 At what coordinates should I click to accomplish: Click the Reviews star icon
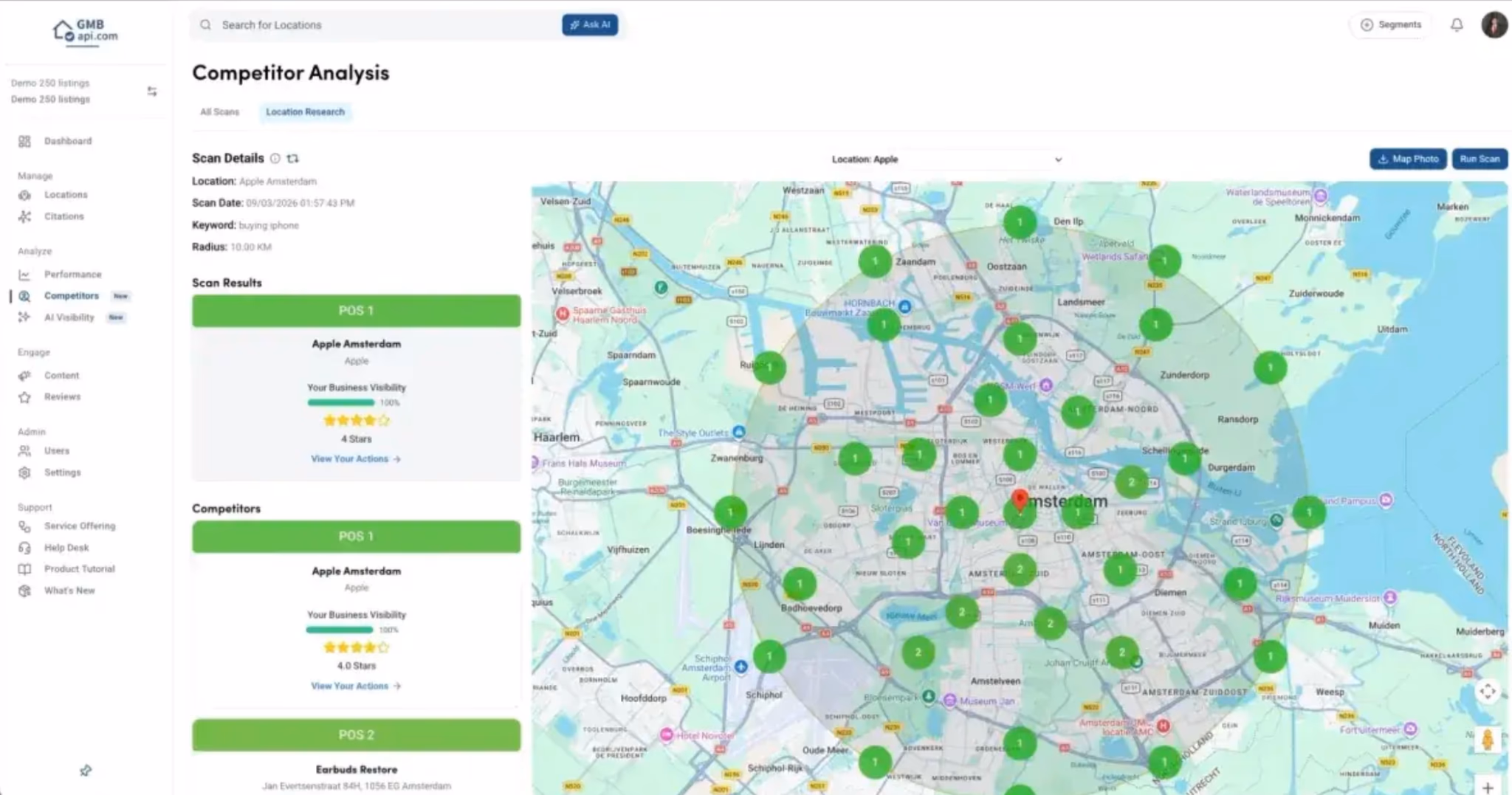(x=24, y=397)
